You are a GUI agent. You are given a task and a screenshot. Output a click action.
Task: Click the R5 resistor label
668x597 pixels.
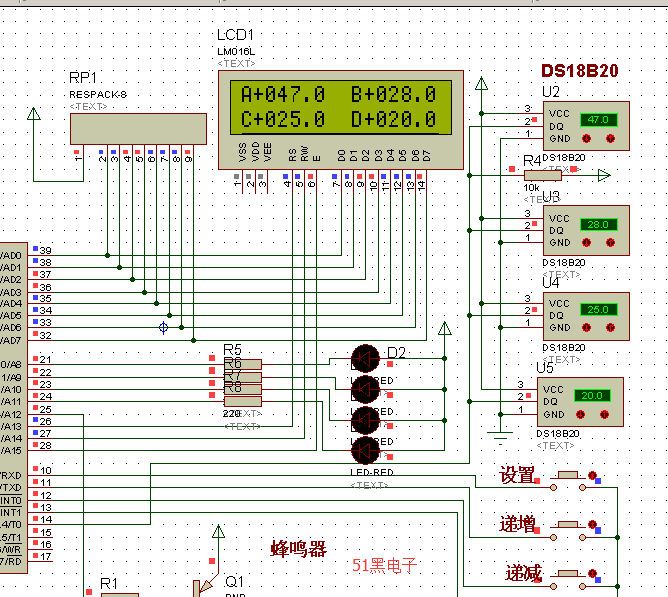click(233, 350)
